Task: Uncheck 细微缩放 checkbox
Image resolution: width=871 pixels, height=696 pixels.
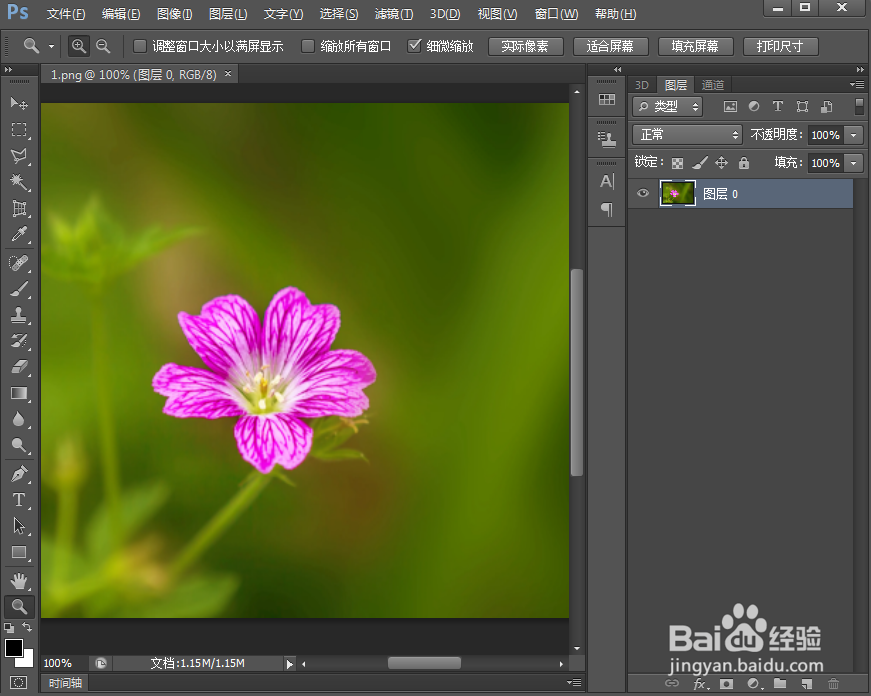Action: point(414,46)
